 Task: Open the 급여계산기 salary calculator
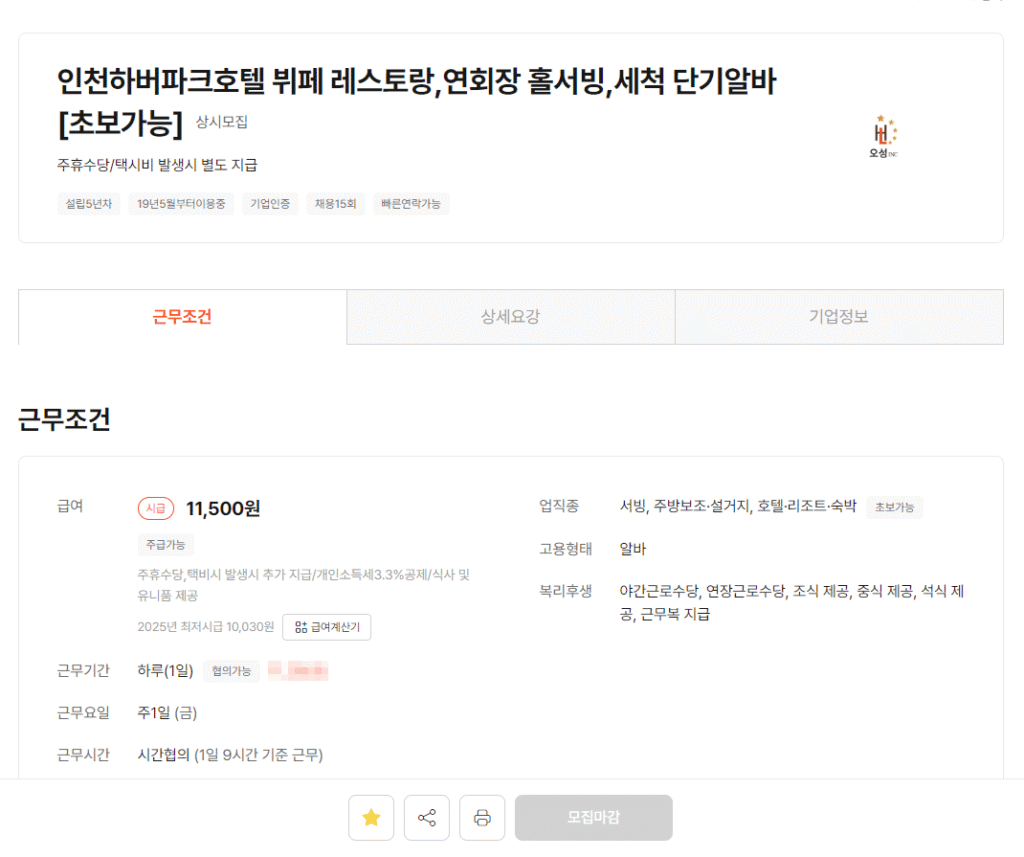click(x=327, y=627)
